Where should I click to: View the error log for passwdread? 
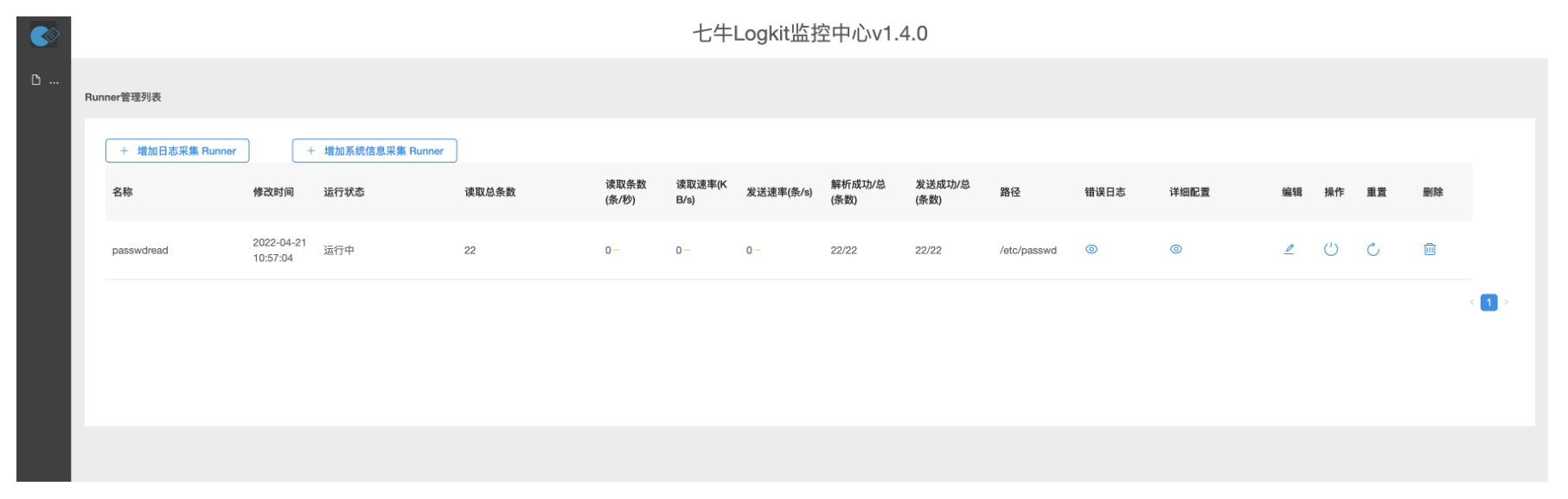(1091, 249)
